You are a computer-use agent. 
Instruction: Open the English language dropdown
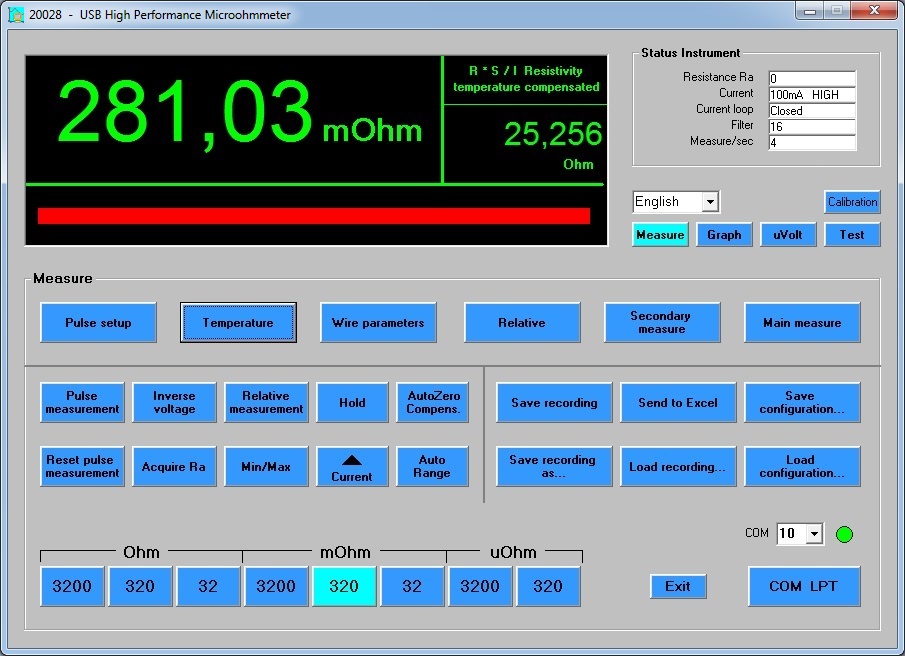[x=710, y=202]
